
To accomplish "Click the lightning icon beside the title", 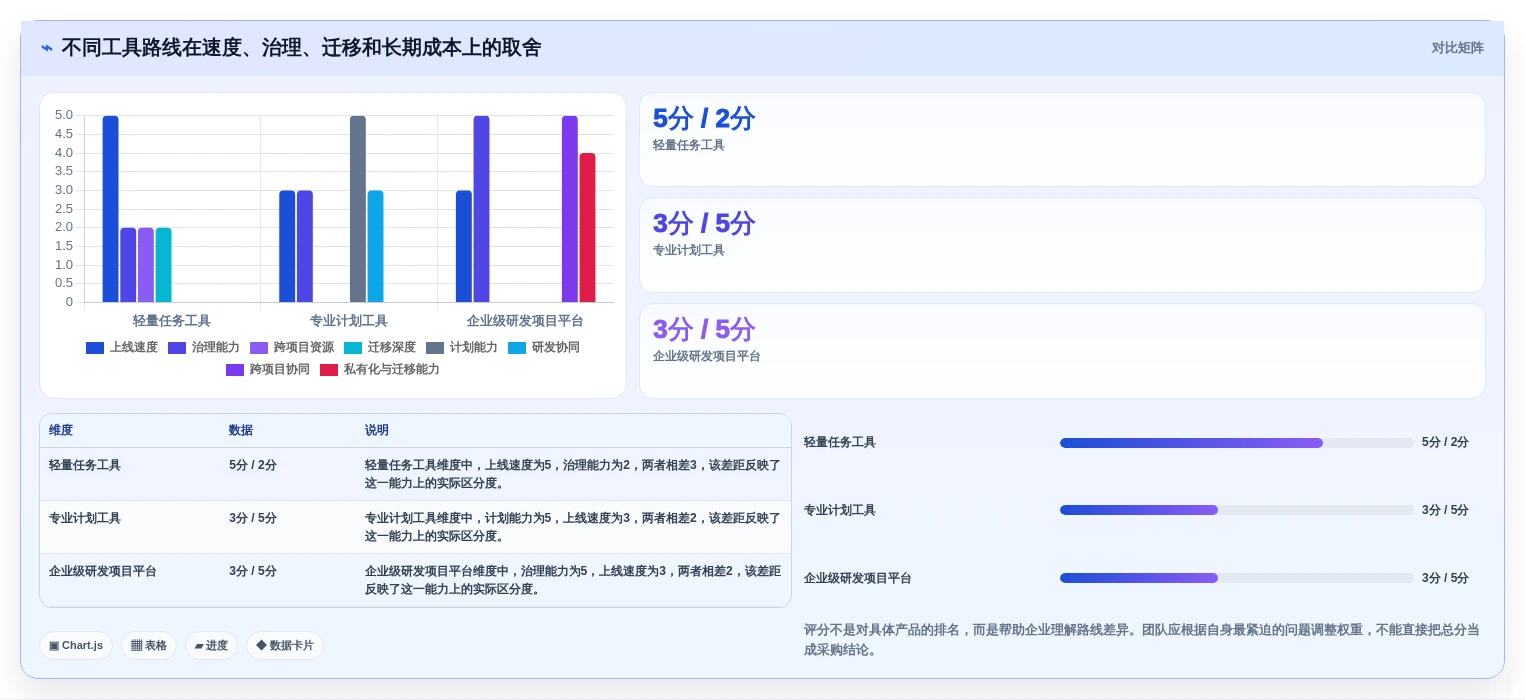I will (x=47, y=48).
